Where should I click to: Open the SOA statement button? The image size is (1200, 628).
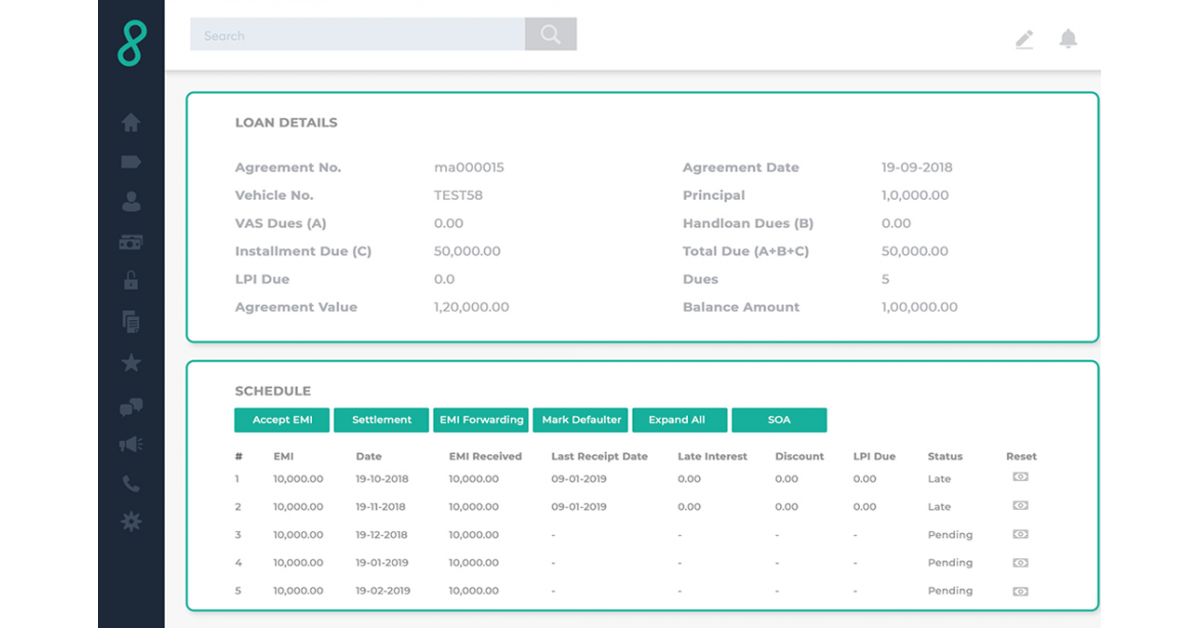779,420
